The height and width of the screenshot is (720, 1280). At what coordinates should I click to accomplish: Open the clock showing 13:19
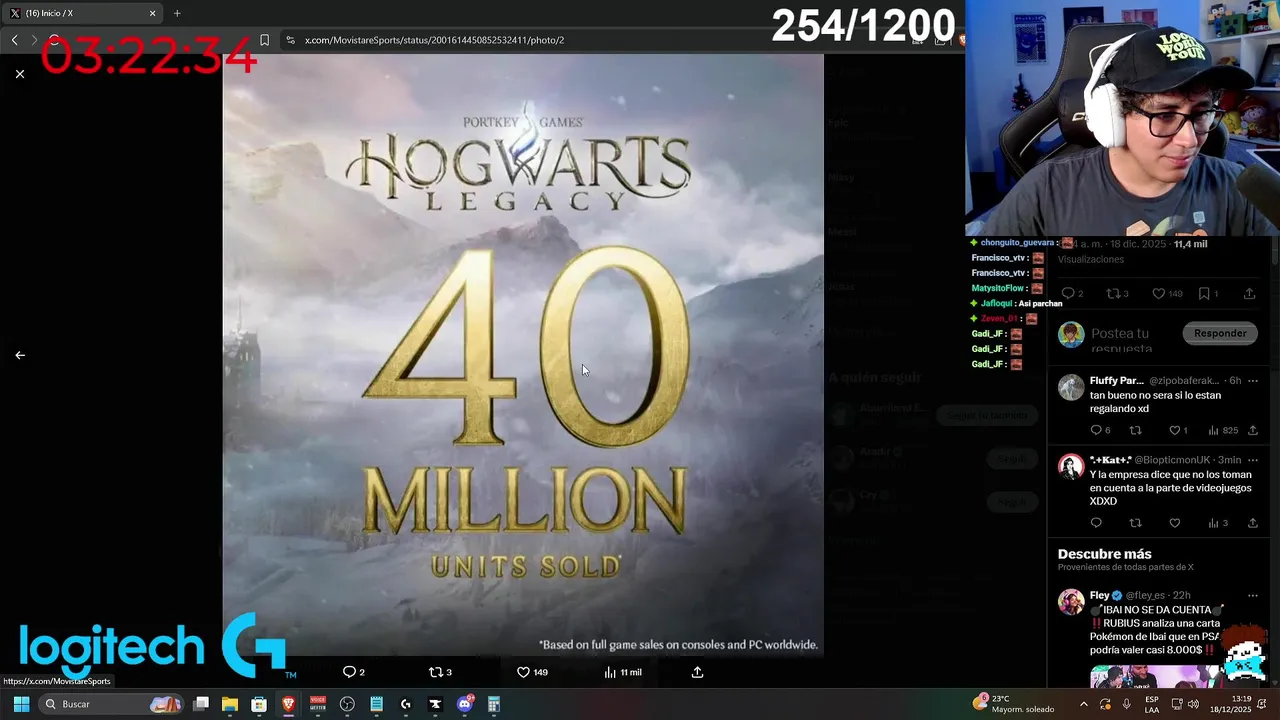pyautogui.click(x=1230, y=704)
